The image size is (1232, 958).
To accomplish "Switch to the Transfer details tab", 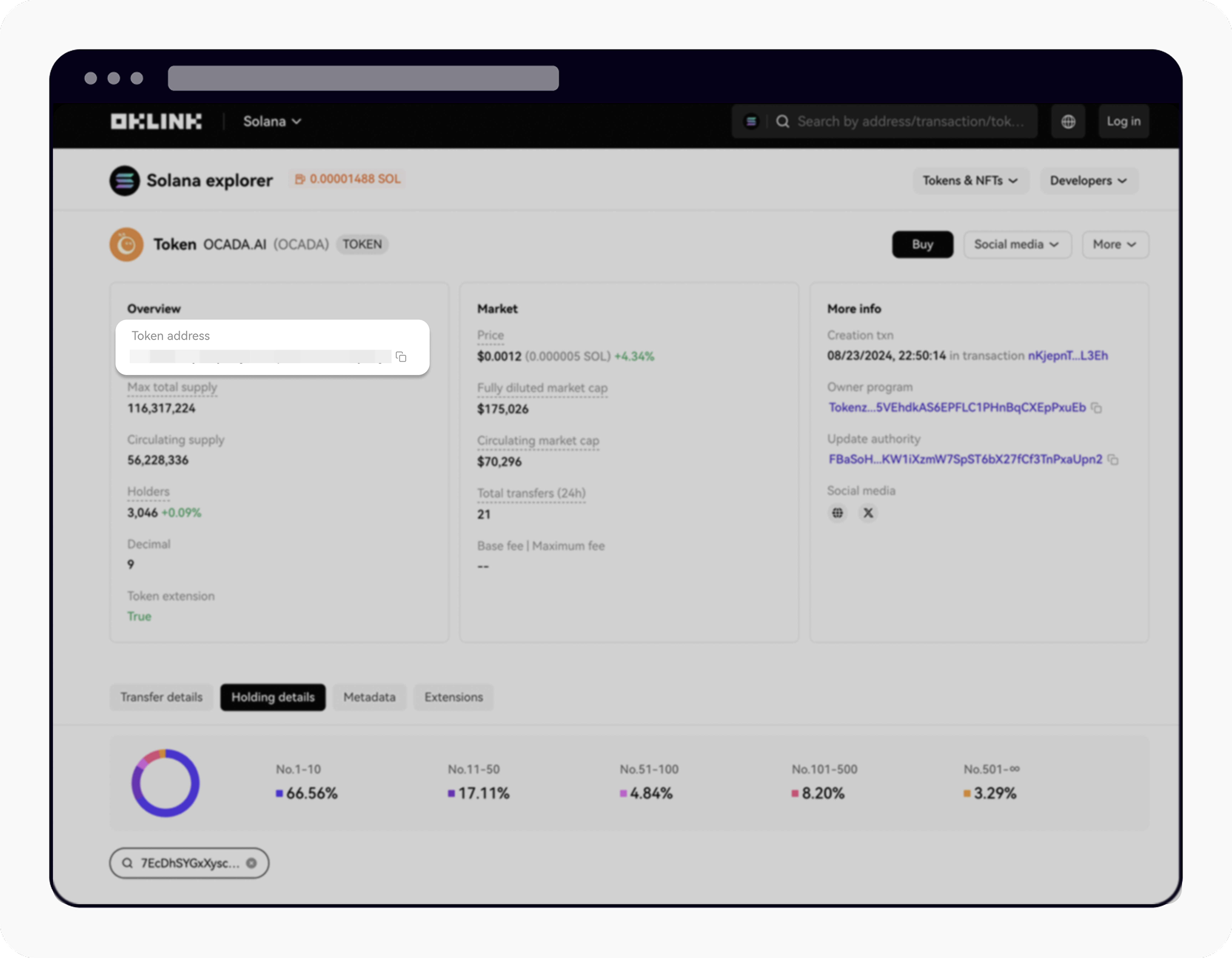I will [x=161, y=697].
